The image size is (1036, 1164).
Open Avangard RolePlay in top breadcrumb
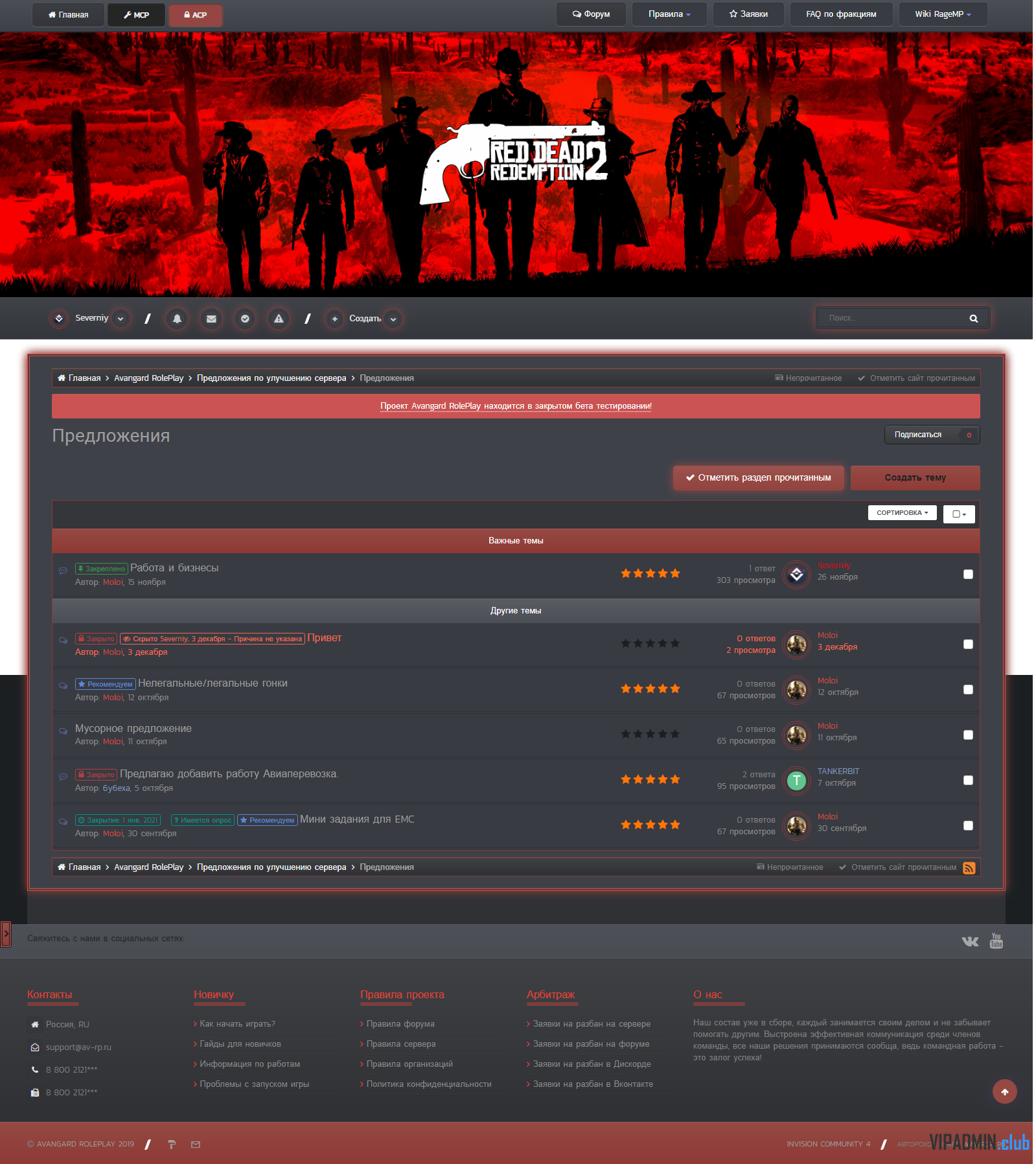(149, 378)
